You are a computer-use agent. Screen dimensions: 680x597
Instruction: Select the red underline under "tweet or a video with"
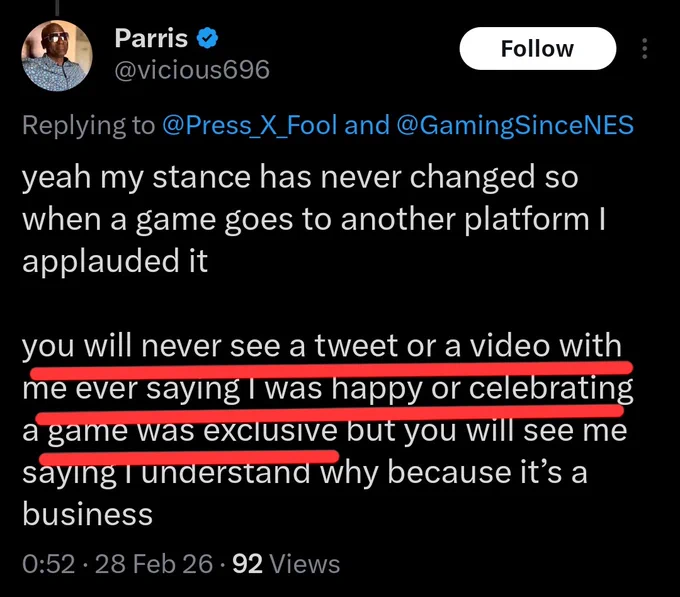(331, 370)
